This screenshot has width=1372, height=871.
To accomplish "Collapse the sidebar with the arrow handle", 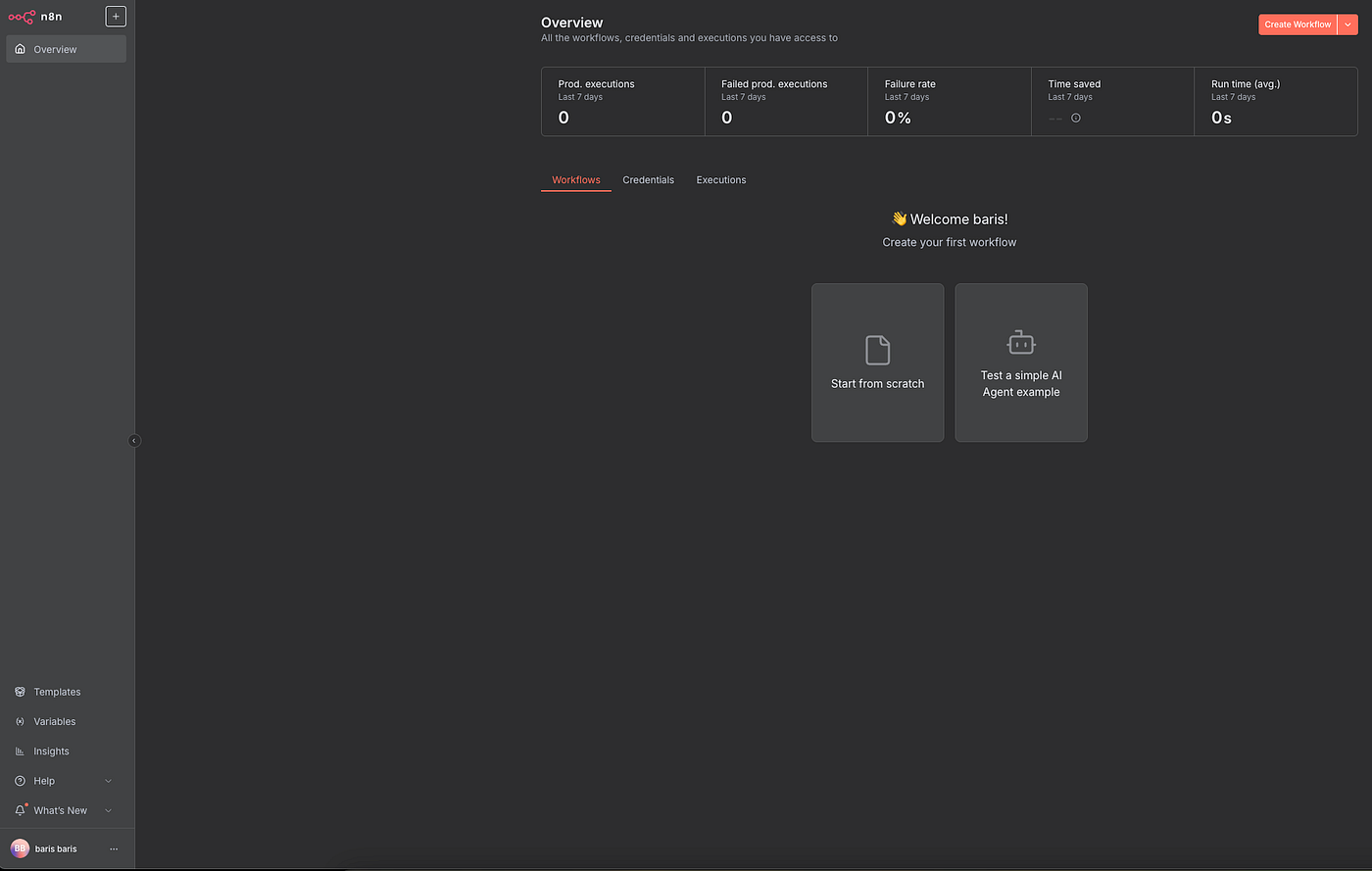I will pos(134,441).
